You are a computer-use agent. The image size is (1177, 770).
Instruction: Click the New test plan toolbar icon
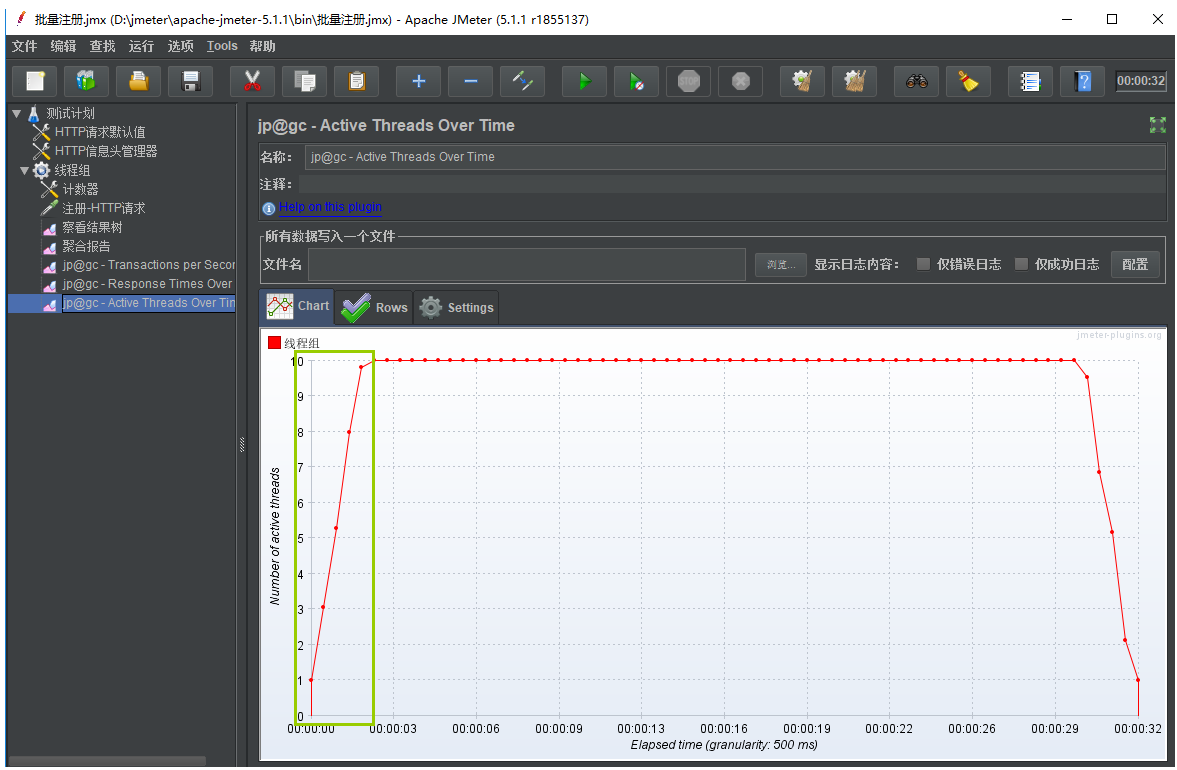35,81
